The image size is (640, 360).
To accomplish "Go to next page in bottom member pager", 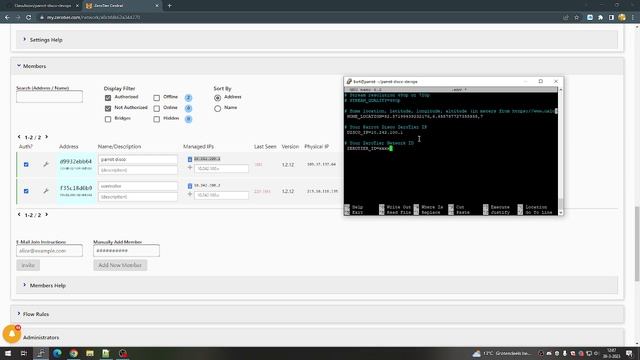I will coord(47,215).
